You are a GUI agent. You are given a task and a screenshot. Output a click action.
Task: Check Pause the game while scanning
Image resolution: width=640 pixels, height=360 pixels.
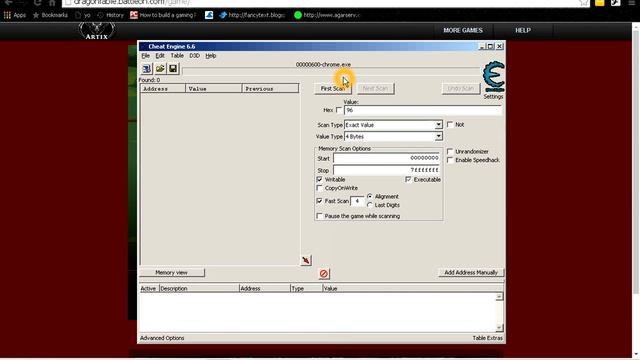click(x=320, y=216)
